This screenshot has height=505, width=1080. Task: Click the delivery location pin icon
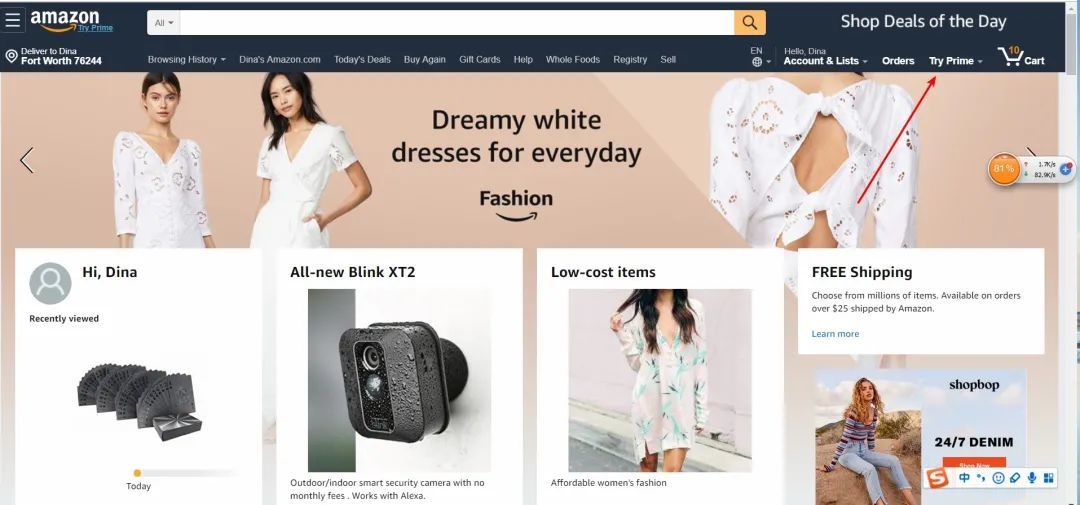point(11,56)
